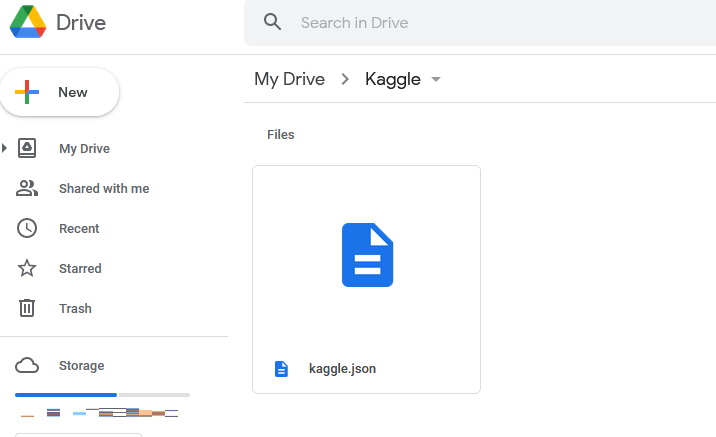Select the kaggle.json file preview thumbnail
The image size is (716, 437).
pyautogui.click(x=367, y=255)
